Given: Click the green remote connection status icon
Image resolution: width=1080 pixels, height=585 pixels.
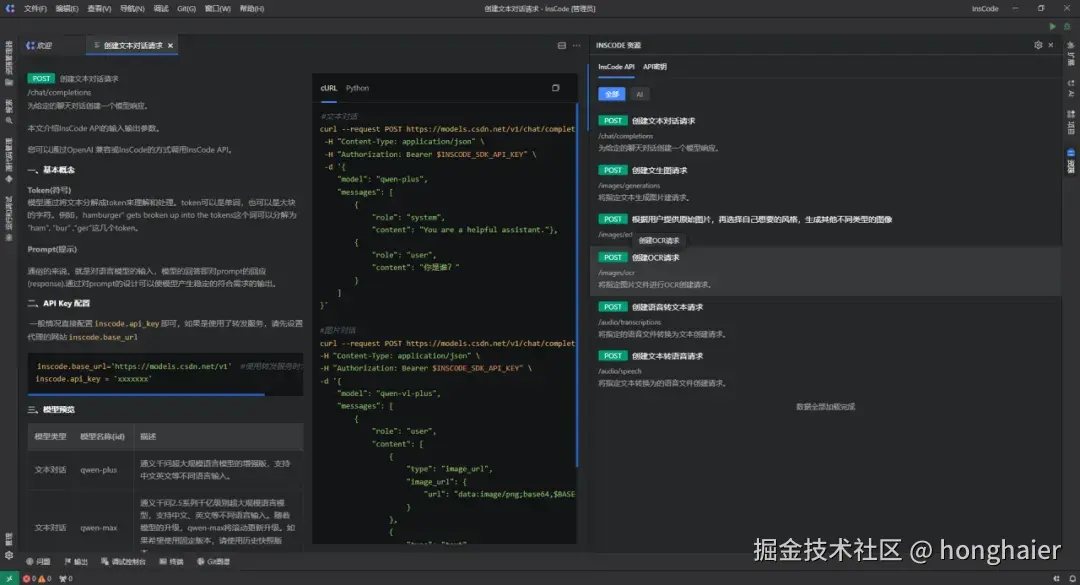Looking at the screenshot, I should (x=9, y=579).
